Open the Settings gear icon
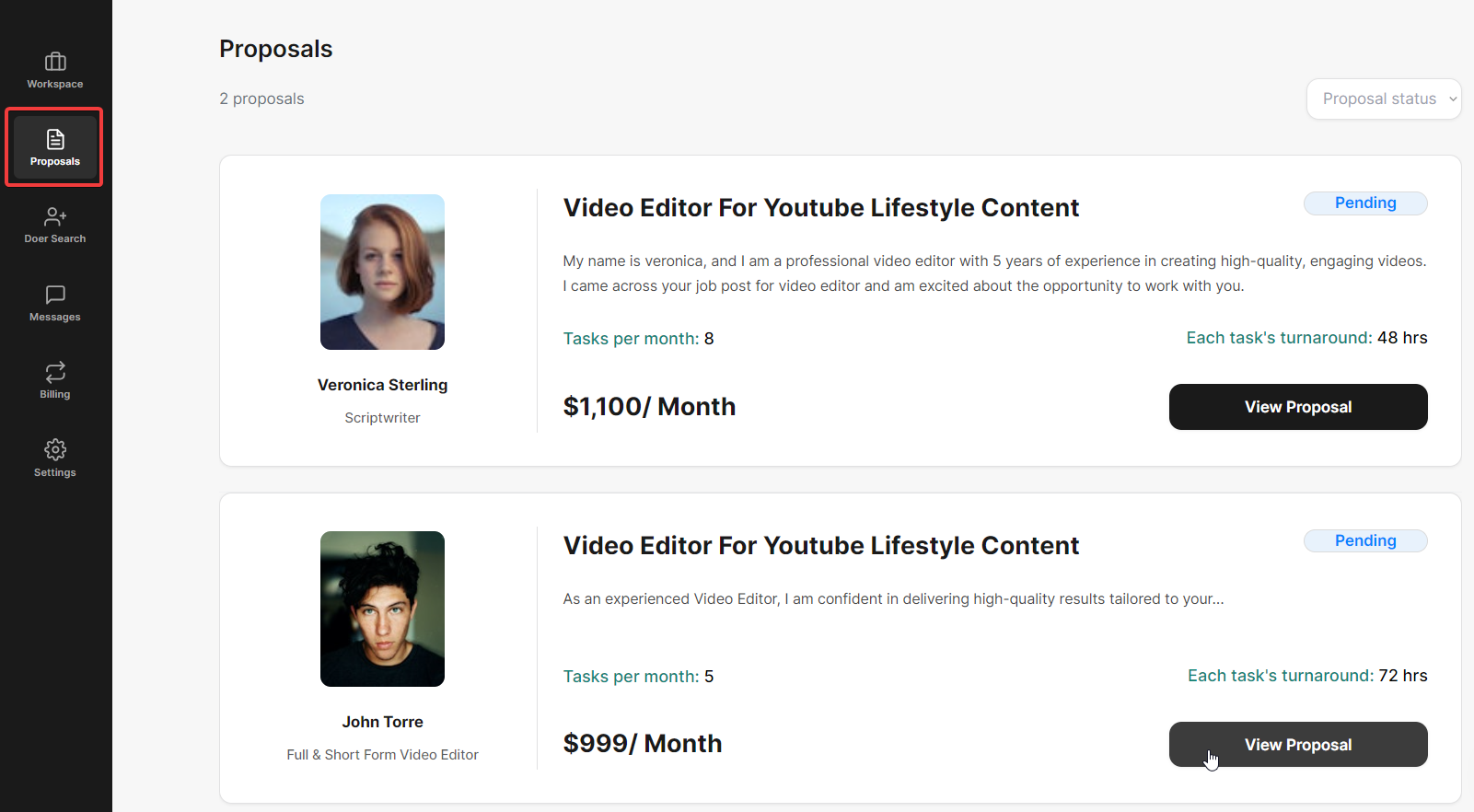This screenshot has width=1474, height=812. pyautogui.click(x=55, y=449)
